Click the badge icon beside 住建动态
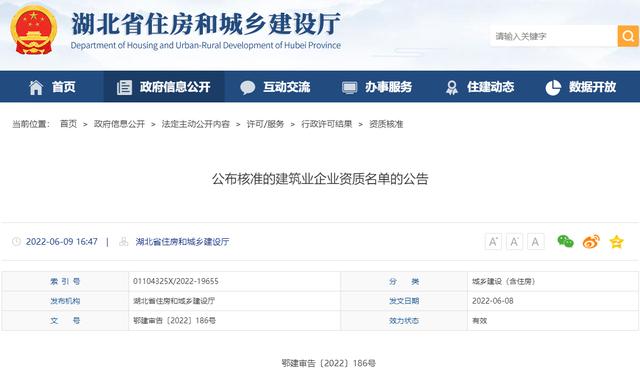The width and height of the screenshot is (640, 371). (x=451, y=87)
